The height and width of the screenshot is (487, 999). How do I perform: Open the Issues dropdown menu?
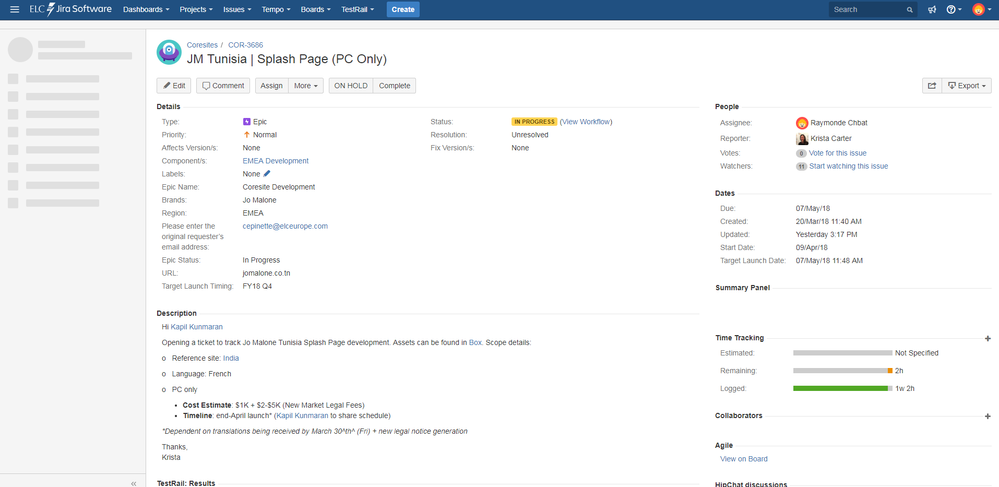pyautogui.click(x=237, y=10)
